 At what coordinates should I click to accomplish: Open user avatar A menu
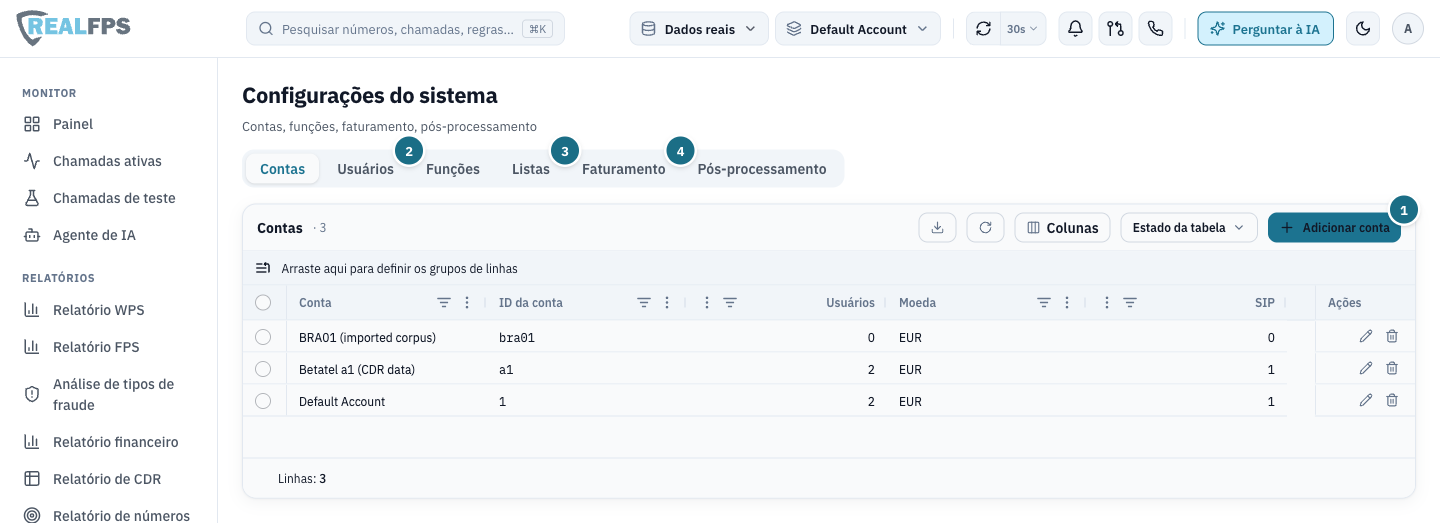pos(1408,29)
